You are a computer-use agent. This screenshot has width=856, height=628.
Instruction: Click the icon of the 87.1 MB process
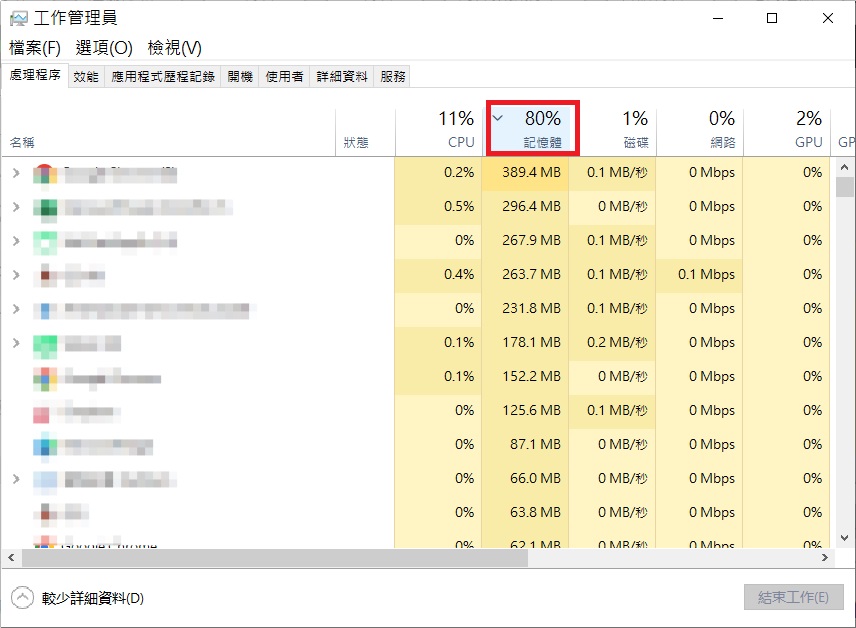pyautogui.click(x=45, y=446)
